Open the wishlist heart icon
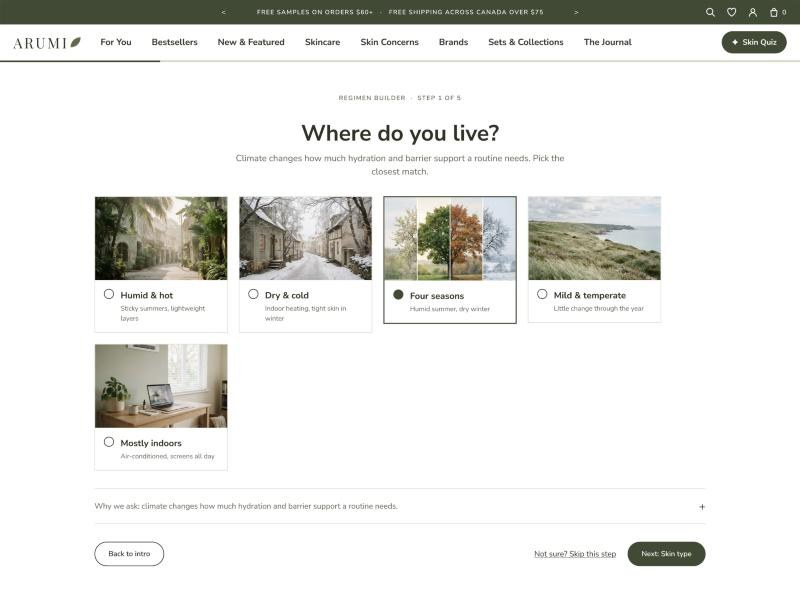Viewport: 800px width, 600px height. 731,12
